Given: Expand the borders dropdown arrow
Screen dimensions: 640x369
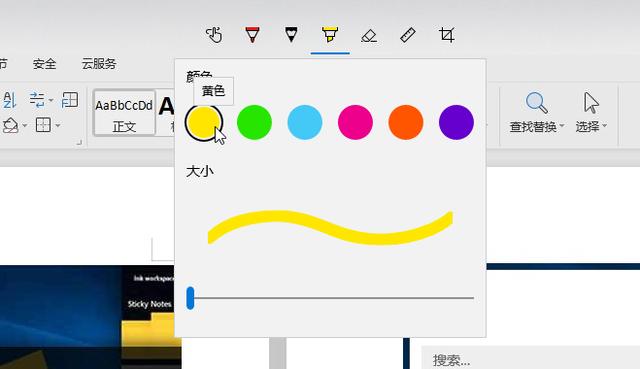Looking at the screenshot, I should (x=58, y=126).
